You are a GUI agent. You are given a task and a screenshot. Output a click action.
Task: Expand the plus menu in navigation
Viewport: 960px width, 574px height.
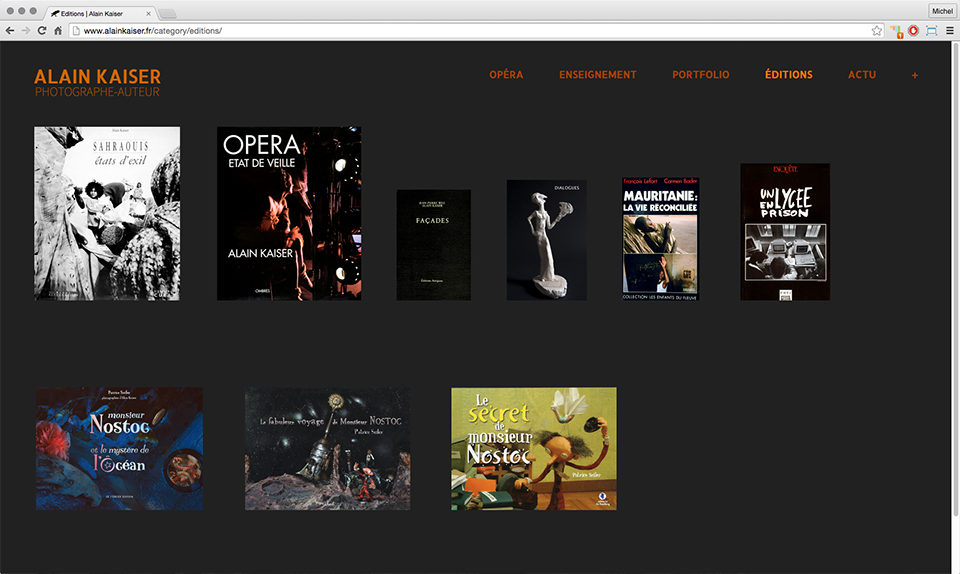(915, 75)
